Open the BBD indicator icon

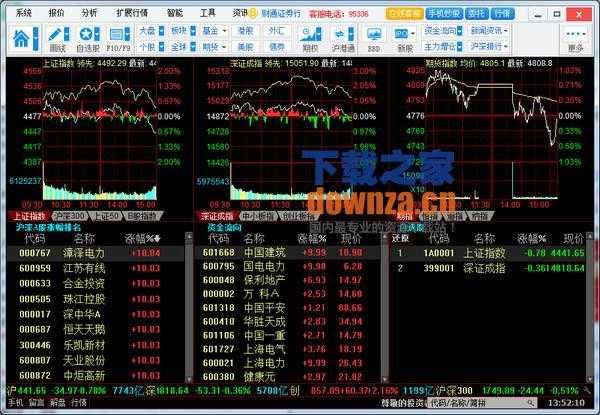coord(373,38)
